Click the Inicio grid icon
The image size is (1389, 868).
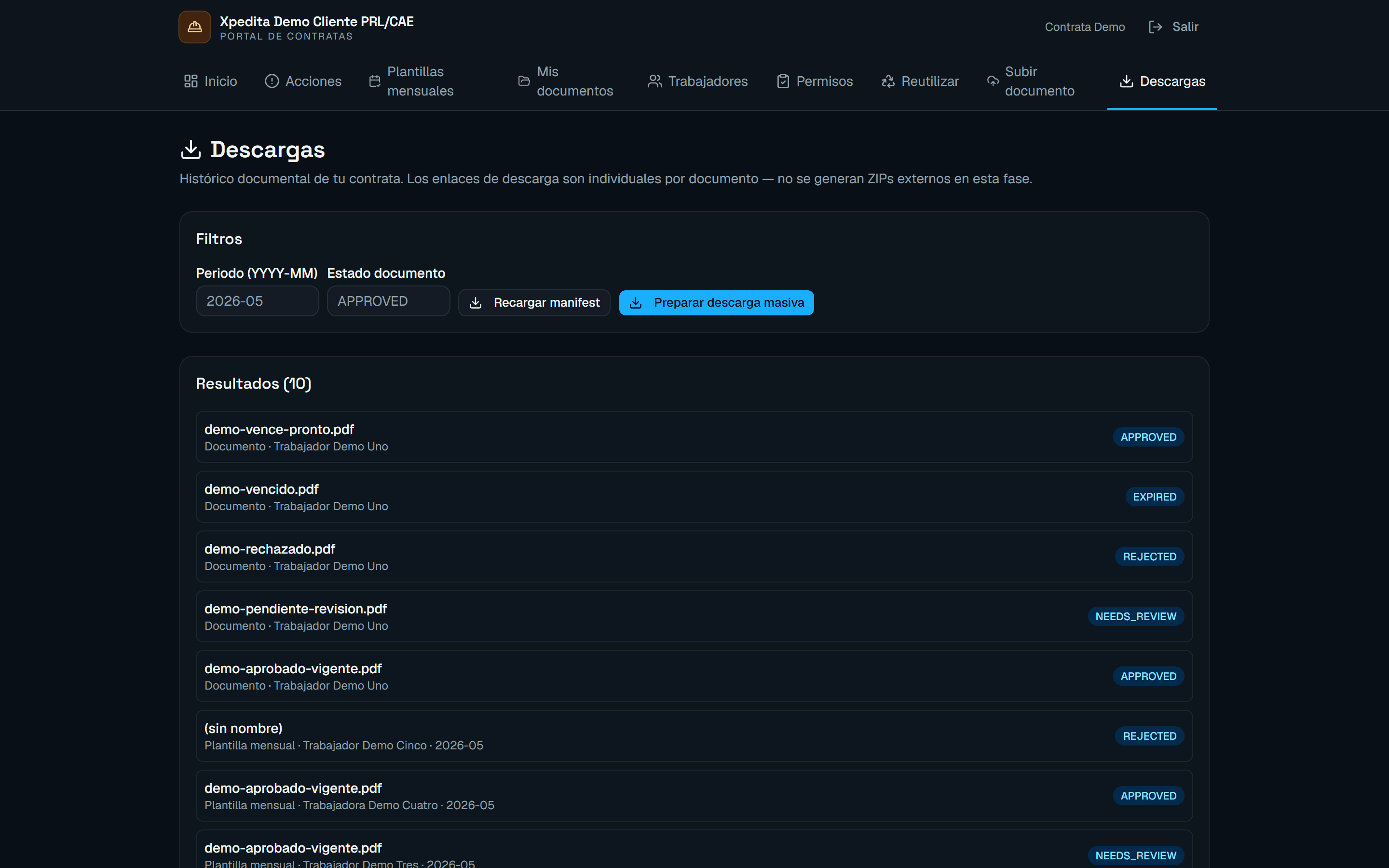191,81
